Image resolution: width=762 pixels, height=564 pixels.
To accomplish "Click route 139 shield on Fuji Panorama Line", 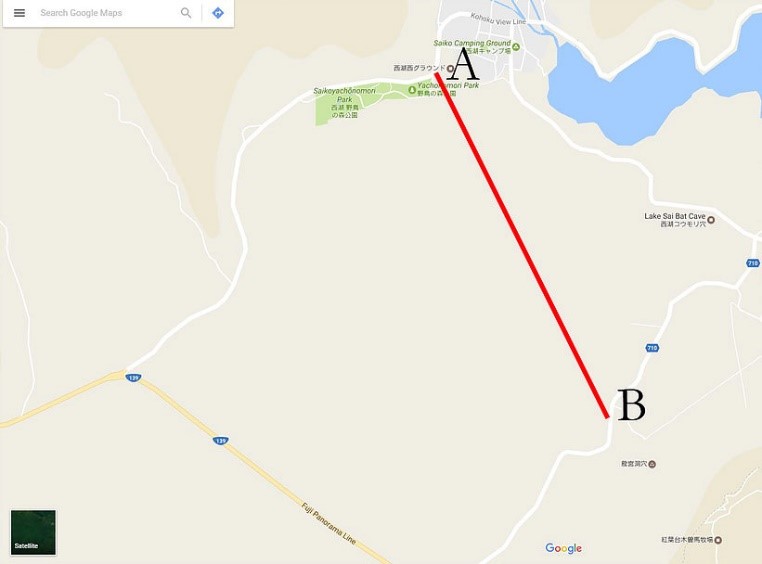I will [221, 441].
